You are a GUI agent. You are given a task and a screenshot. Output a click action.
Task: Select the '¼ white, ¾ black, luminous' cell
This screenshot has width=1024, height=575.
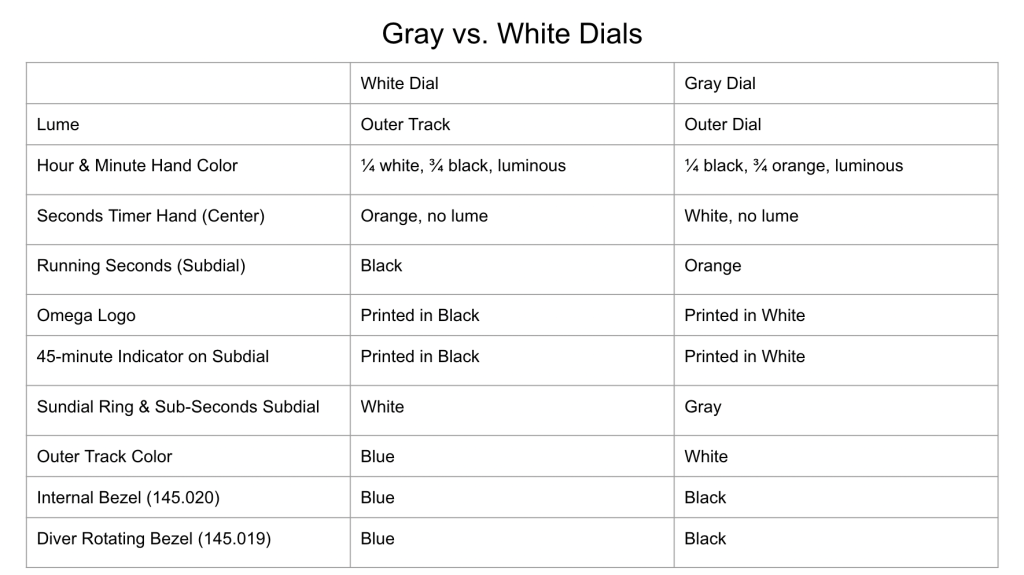463,166
